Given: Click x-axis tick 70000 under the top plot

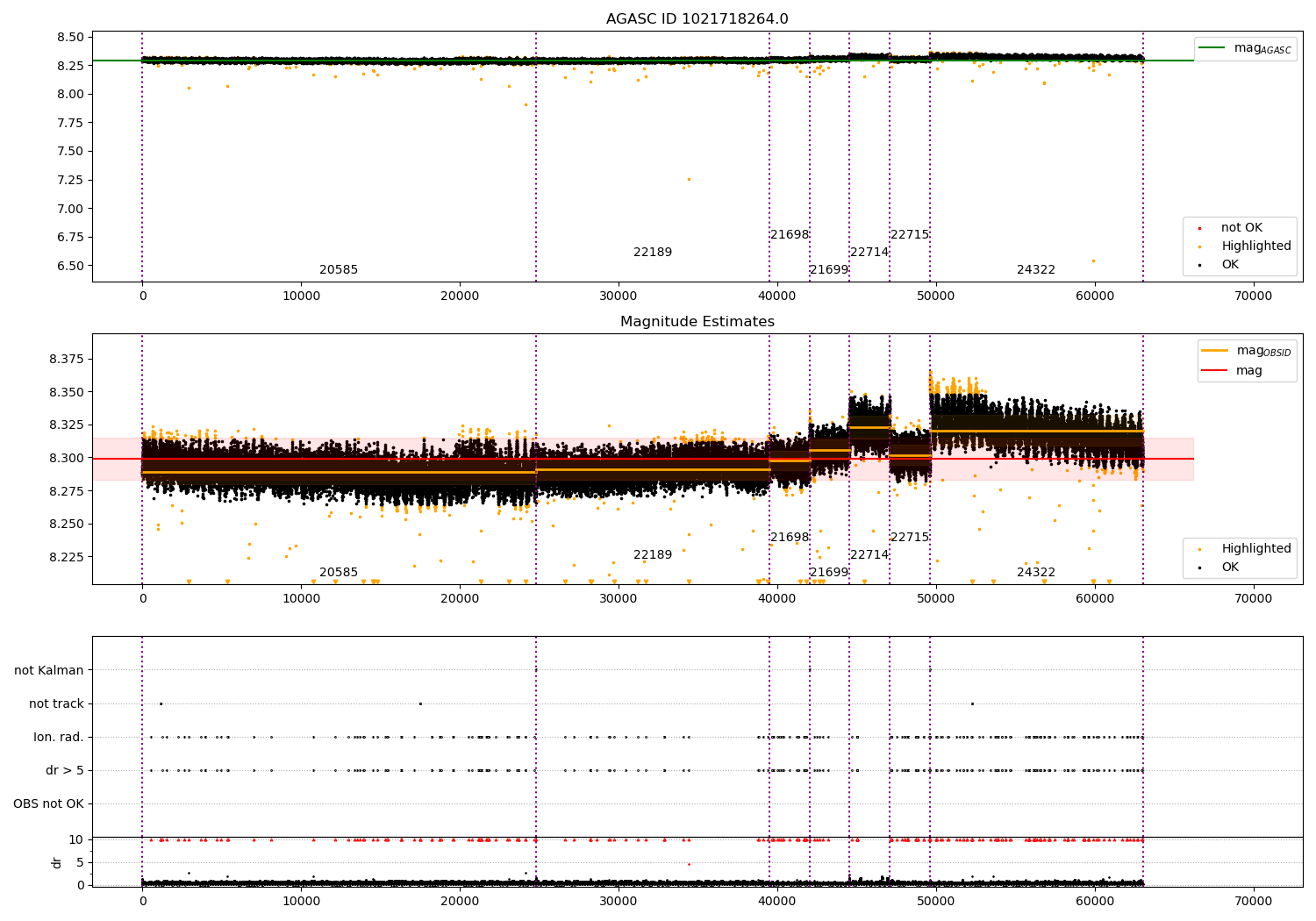Looking at the screenshot, I should point(1253,296).
